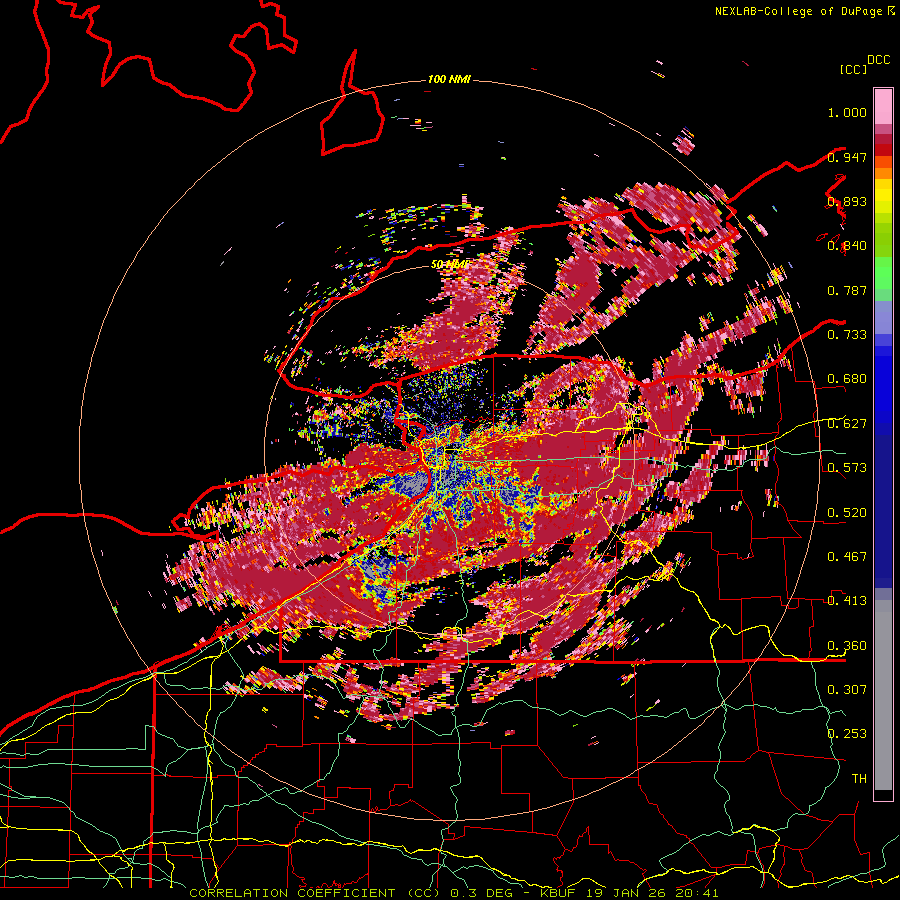Click the Correlation Coefficient KBUF caption text
The width and height of the screenshot is (900, 900).
coord(454,893)
